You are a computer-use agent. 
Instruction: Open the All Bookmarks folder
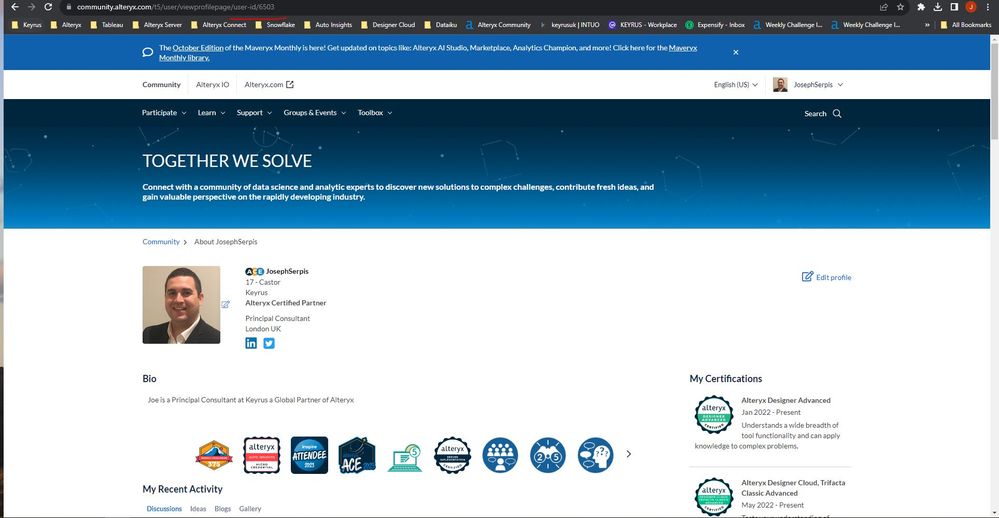[965, 25]
